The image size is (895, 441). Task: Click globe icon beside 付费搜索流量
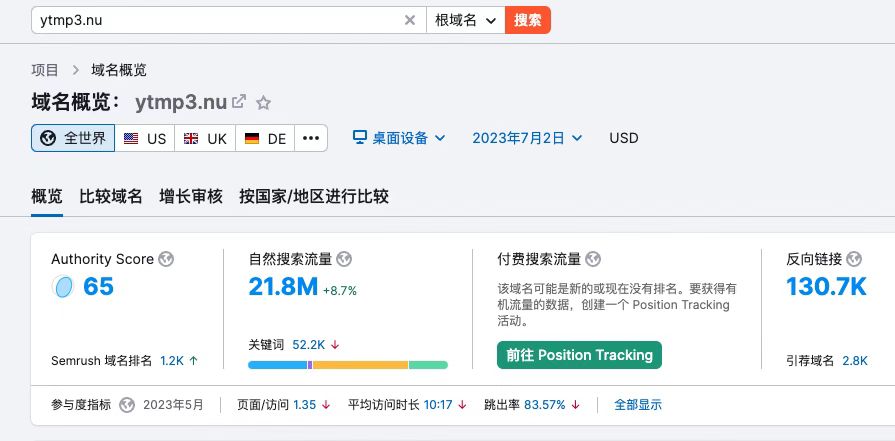pos(593,260)
